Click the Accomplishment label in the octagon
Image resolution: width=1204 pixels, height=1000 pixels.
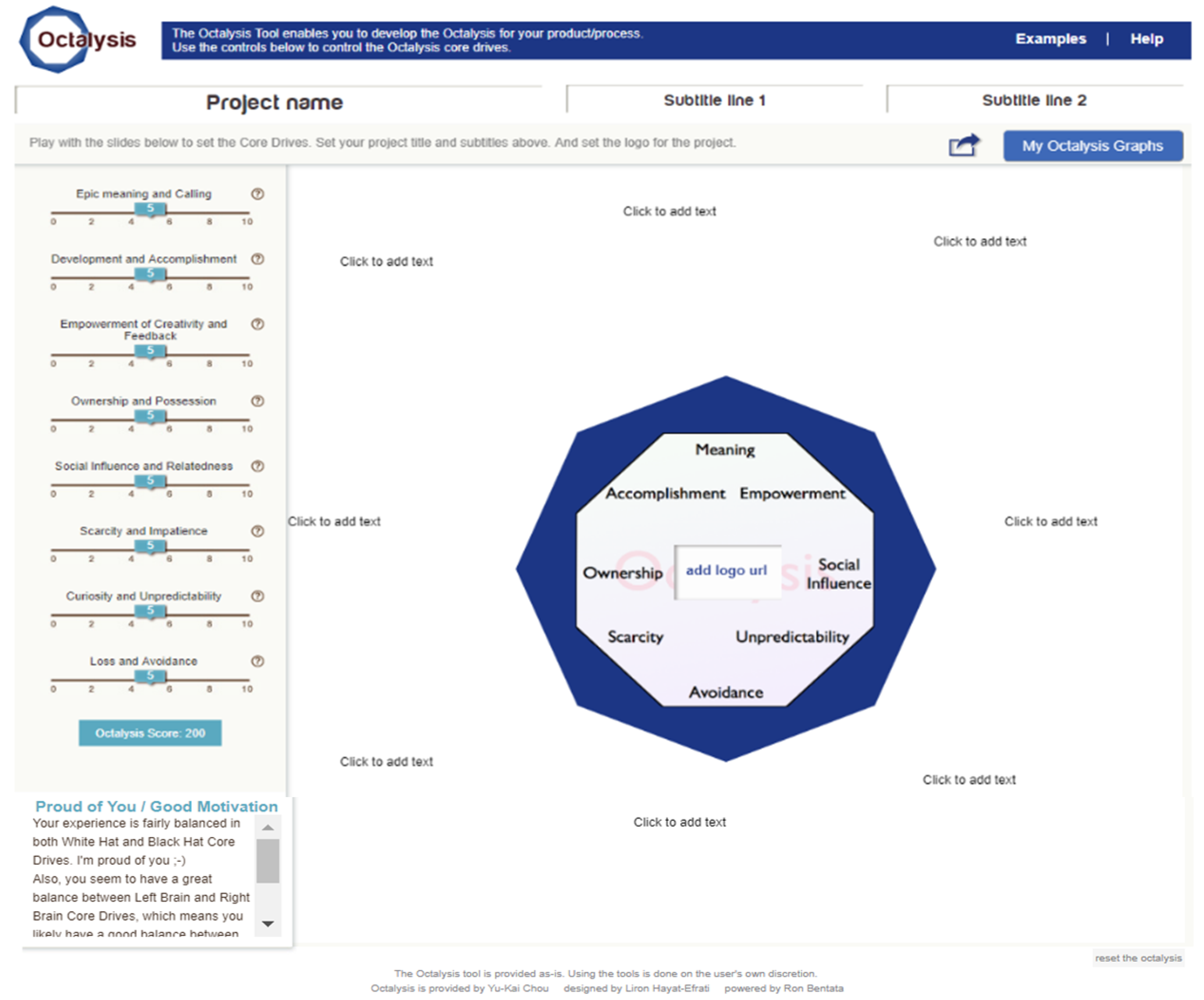(666, 494)
